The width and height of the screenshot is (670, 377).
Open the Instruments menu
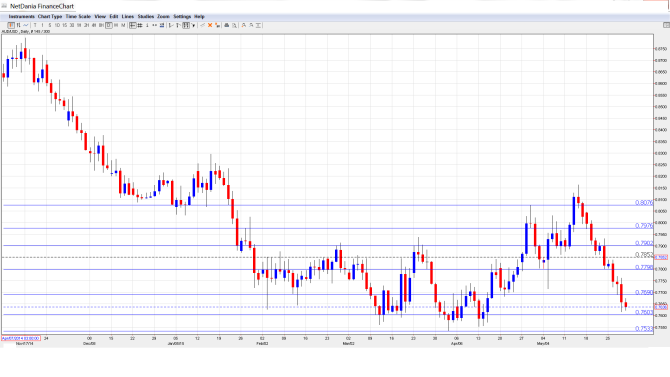(21, 16)
